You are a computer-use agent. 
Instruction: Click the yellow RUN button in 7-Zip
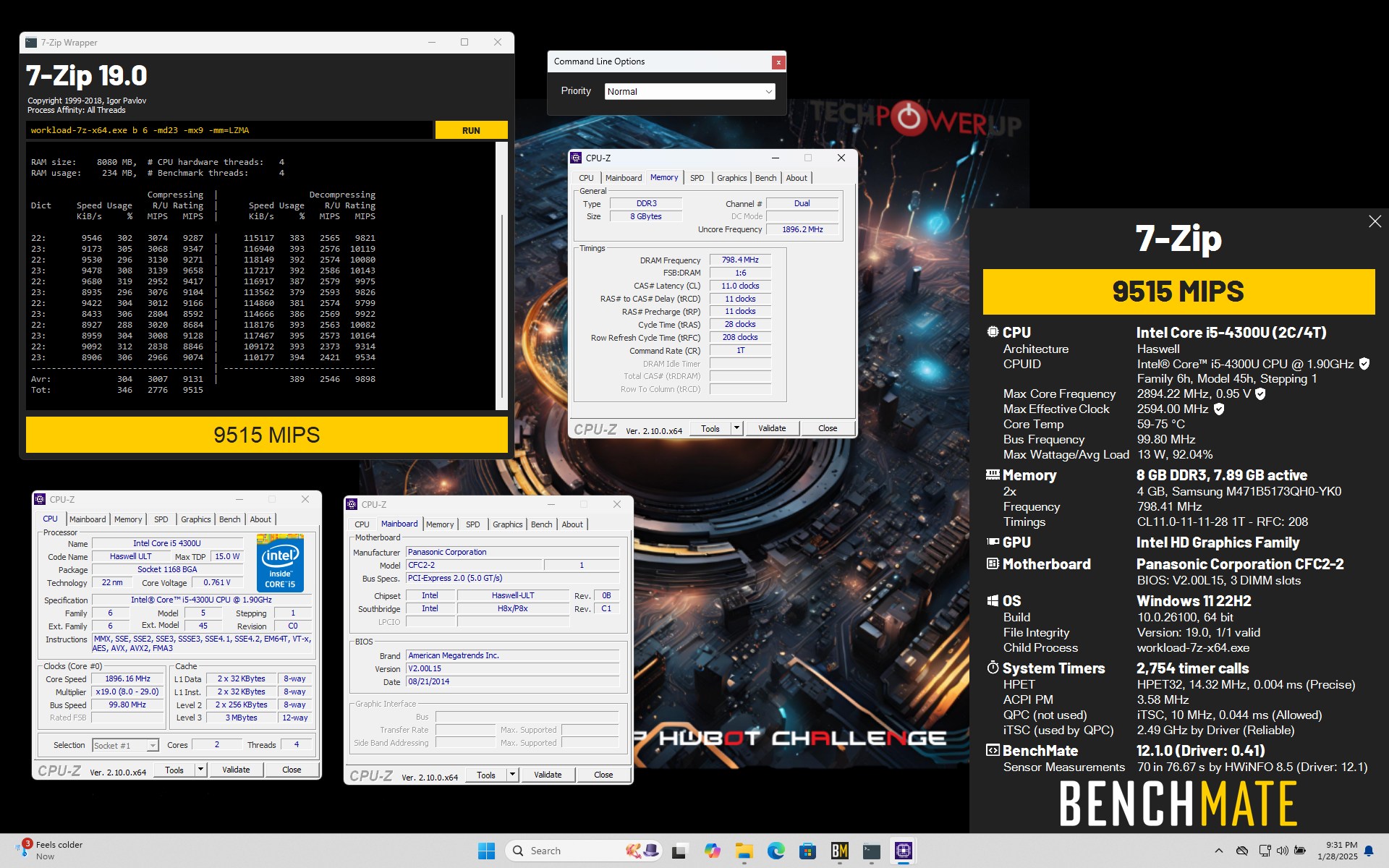click(x=471, y=130)
